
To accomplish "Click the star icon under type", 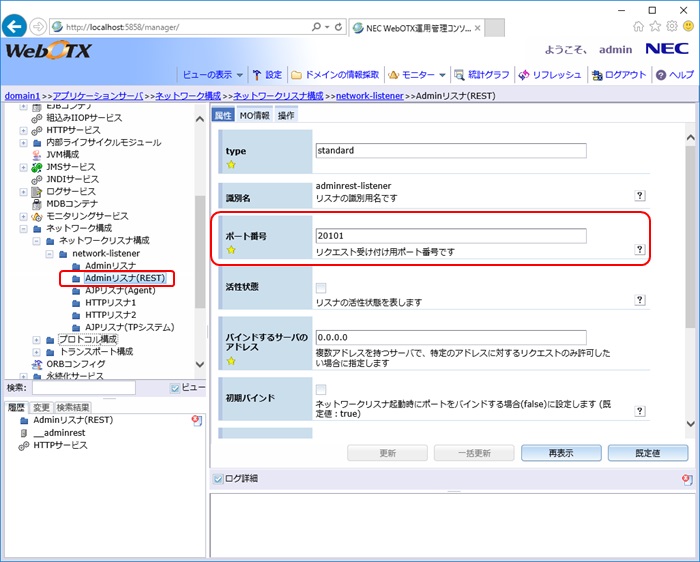I will [x=231, y=164].
